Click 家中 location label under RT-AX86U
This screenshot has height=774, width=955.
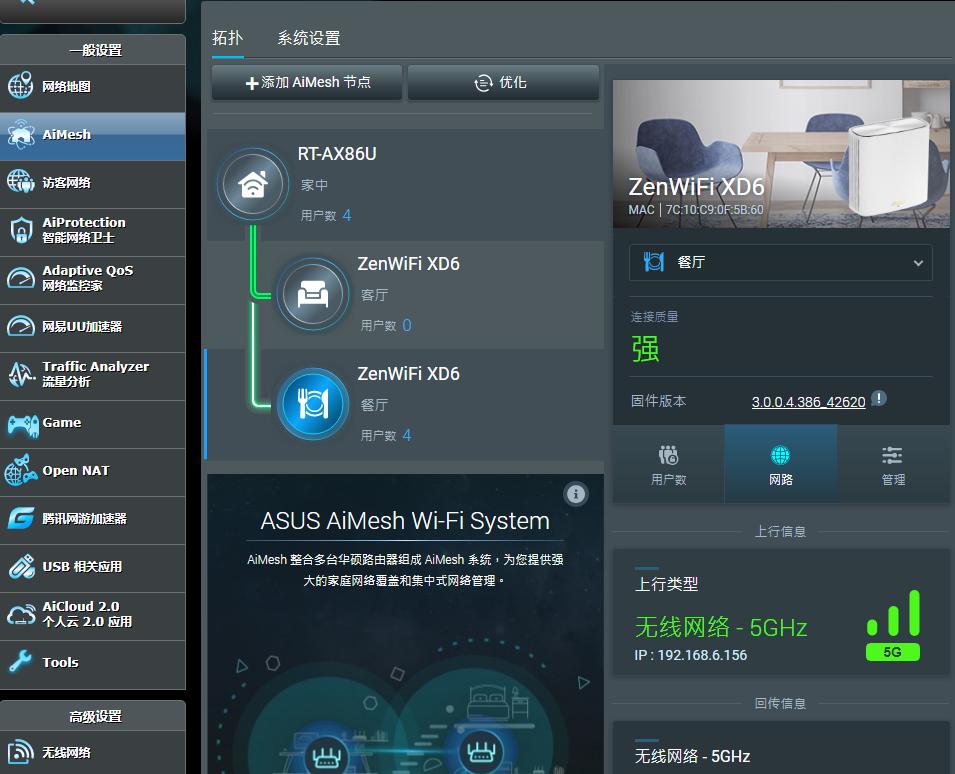314,185
